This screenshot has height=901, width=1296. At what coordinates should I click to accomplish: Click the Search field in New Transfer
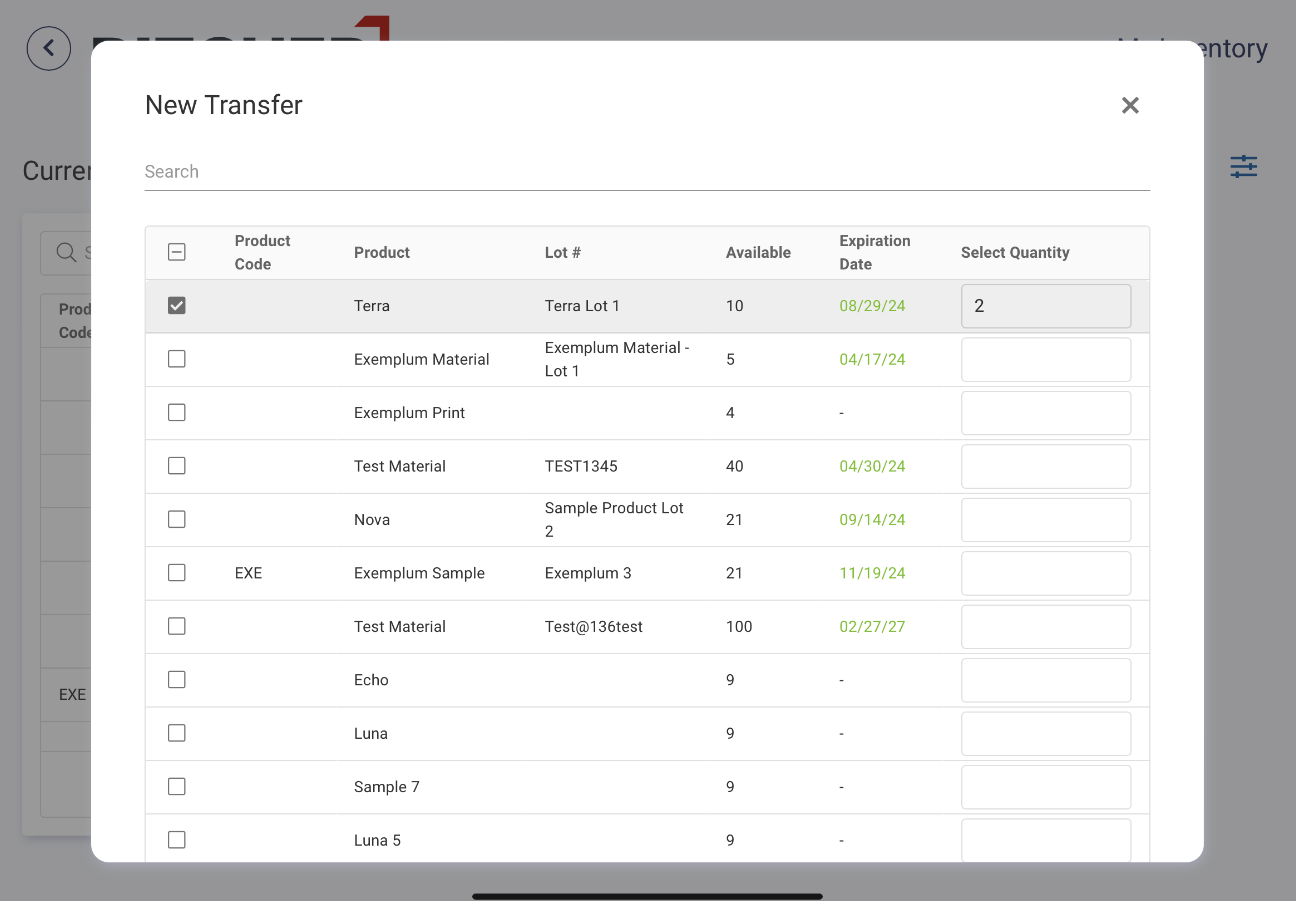tap(646, 172)
